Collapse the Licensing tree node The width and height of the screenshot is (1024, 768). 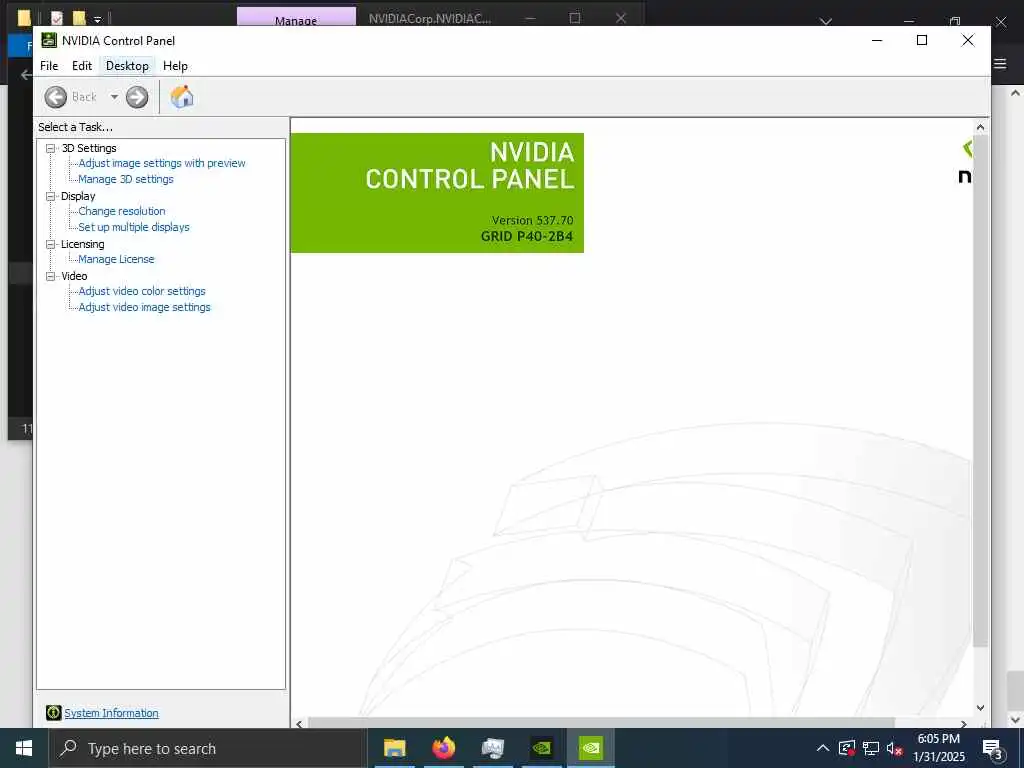tap(50, 244)
